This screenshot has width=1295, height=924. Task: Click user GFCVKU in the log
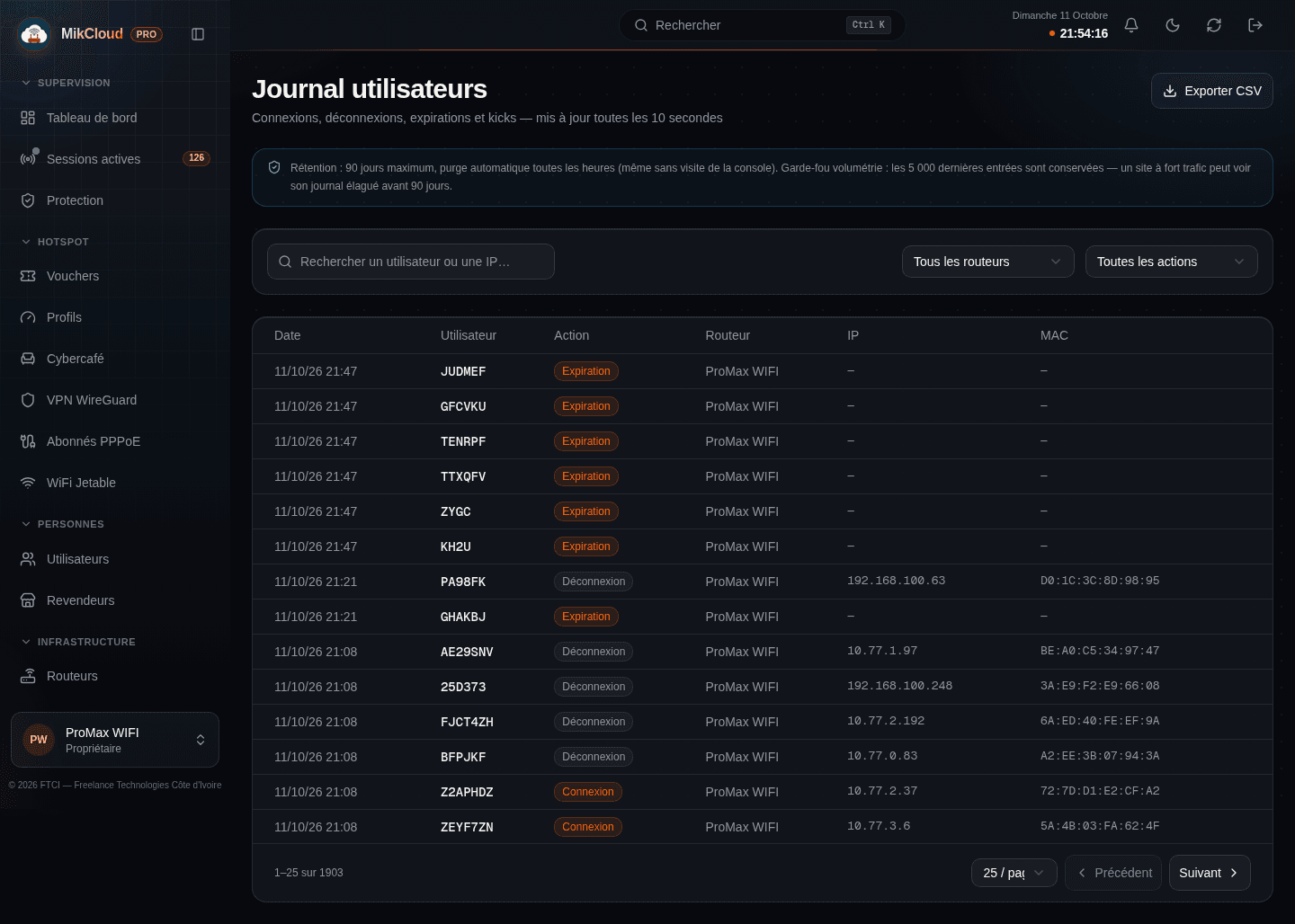463,406
